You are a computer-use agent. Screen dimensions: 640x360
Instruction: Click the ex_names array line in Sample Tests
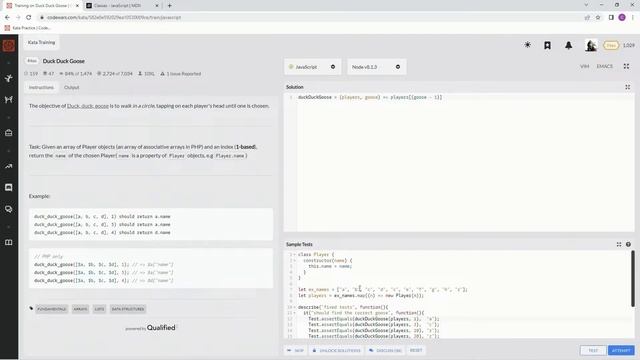point(382,289)
